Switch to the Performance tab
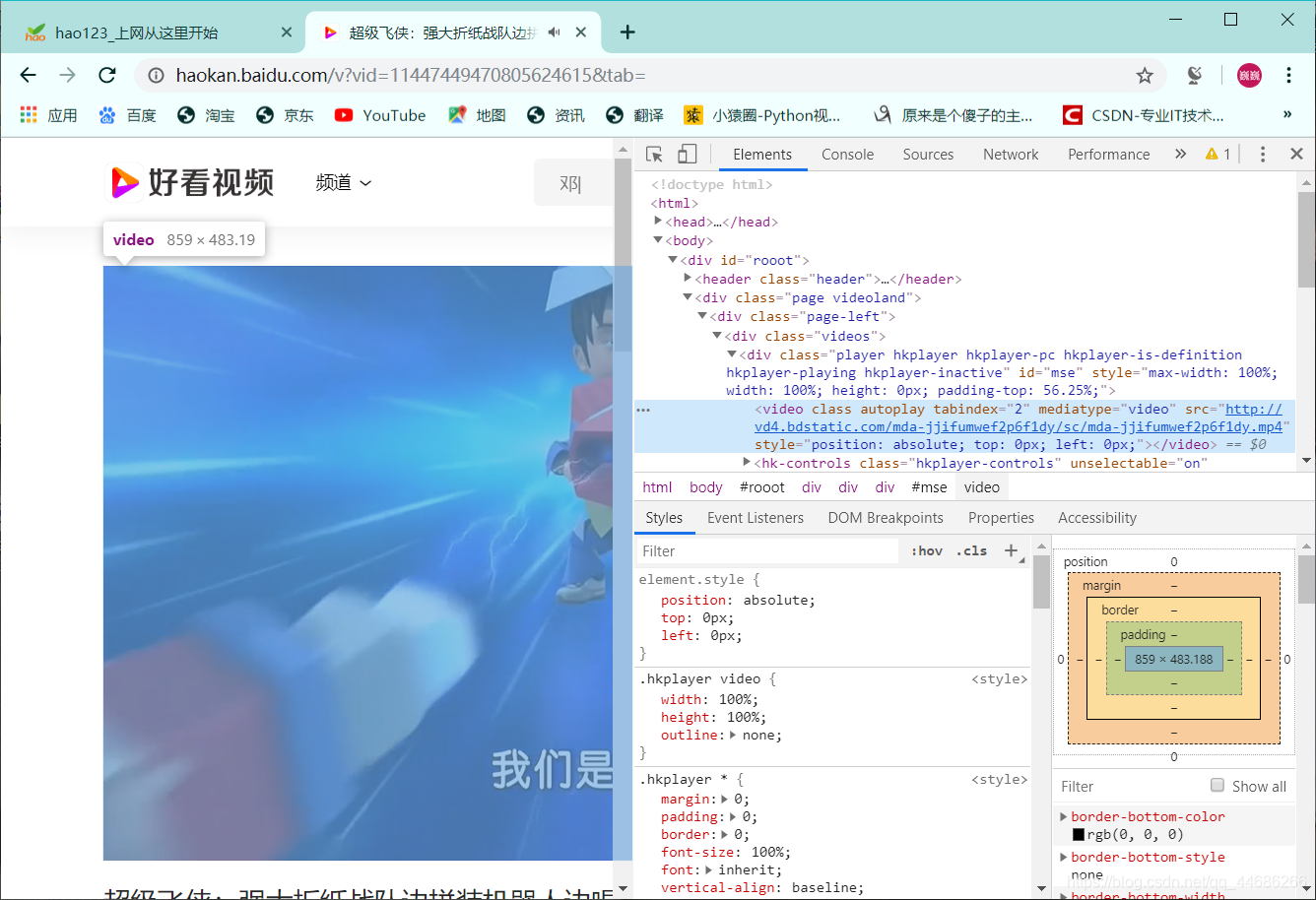Screen dimensions: 1316x900 point(1109,155)
